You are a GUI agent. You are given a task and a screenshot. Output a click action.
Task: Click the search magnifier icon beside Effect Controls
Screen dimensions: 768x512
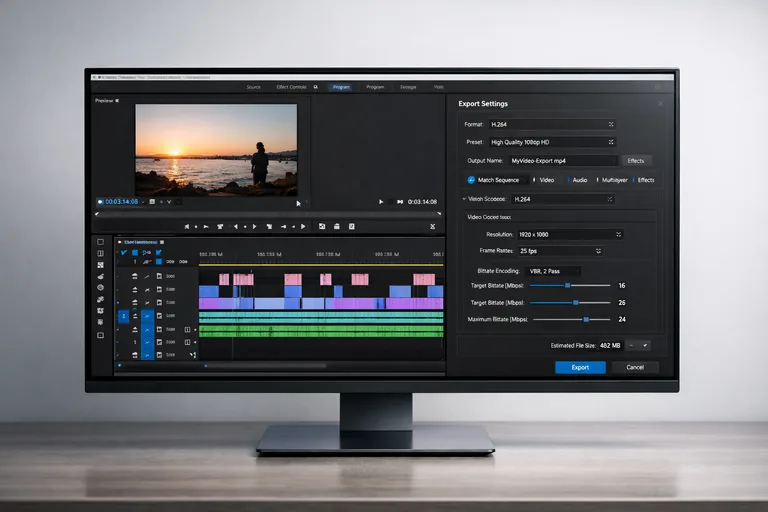click(x=316, y=87)
